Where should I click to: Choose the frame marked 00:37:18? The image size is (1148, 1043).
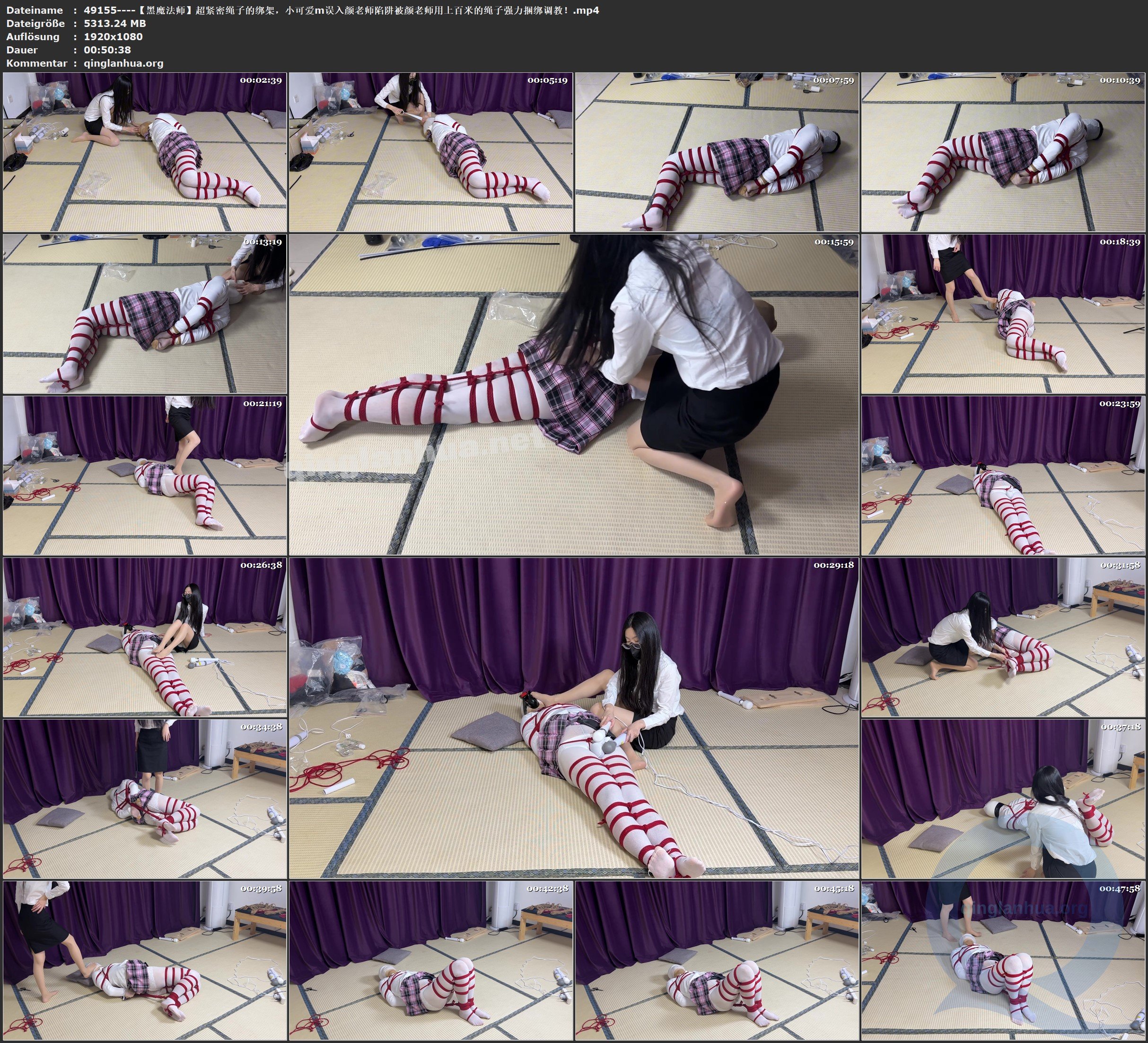tap(1003, 799)
